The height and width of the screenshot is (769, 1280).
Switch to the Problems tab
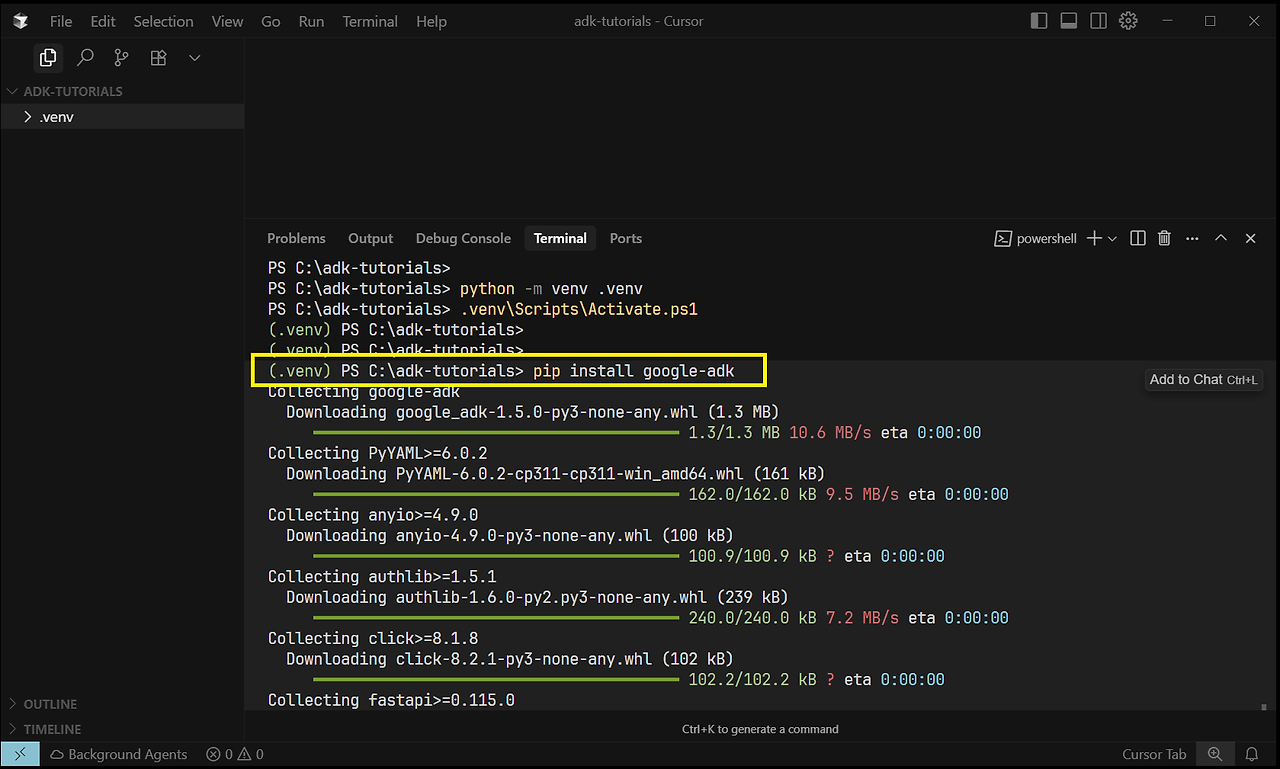pos(296,238)
